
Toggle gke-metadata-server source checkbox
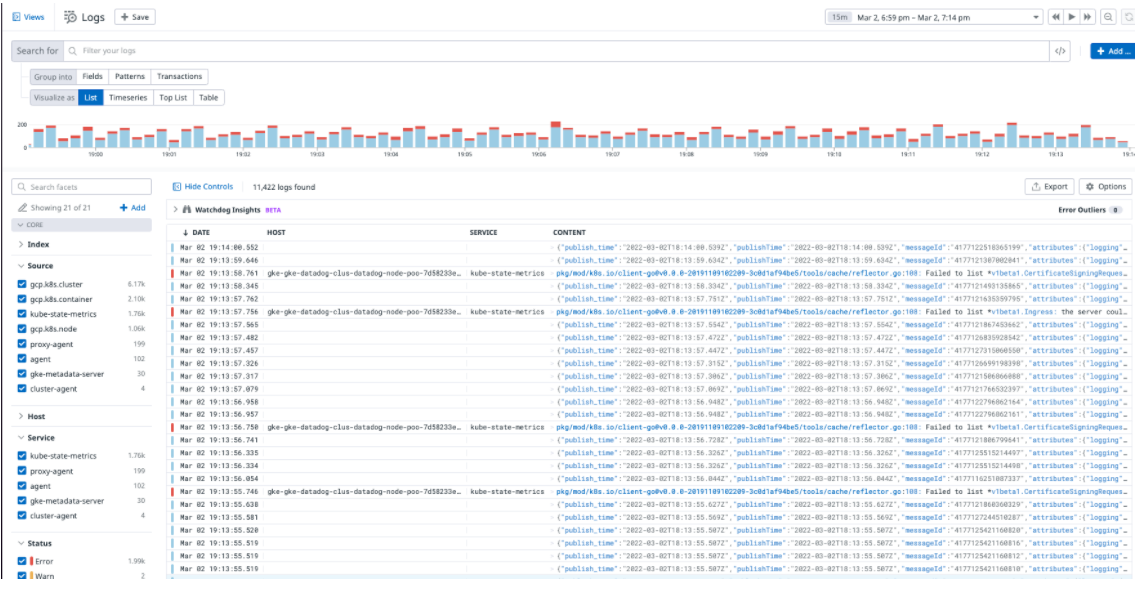coord(22,374)
